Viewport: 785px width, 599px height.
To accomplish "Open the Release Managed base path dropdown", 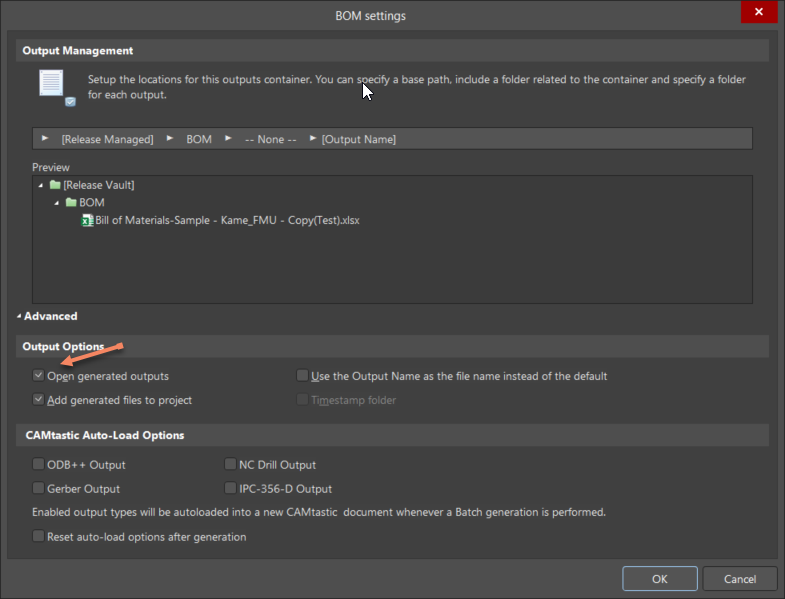I will point(45,139).
